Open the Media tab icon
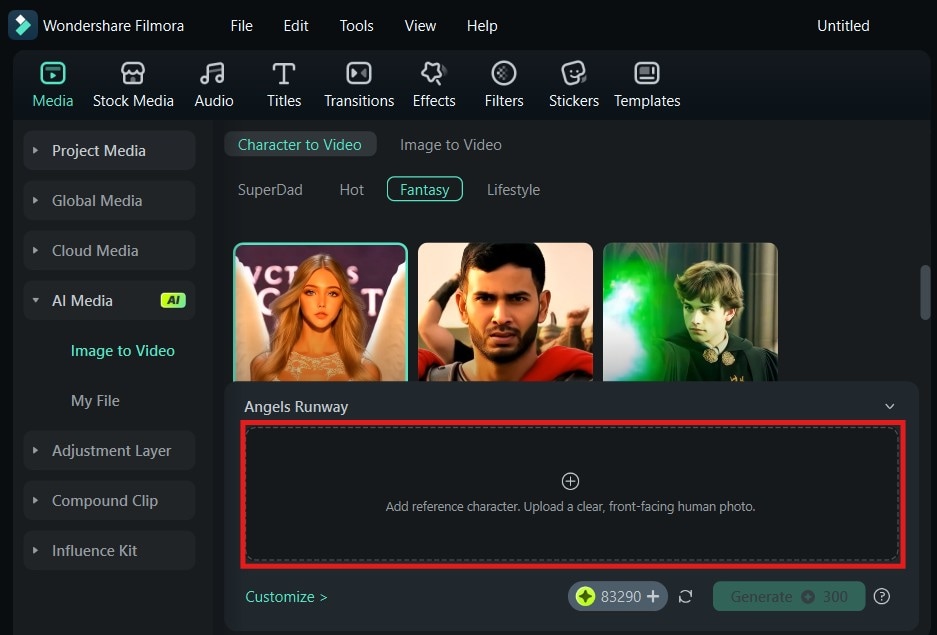Image resolution: width=937 pixels, height=635 pixels. (53, 73)
